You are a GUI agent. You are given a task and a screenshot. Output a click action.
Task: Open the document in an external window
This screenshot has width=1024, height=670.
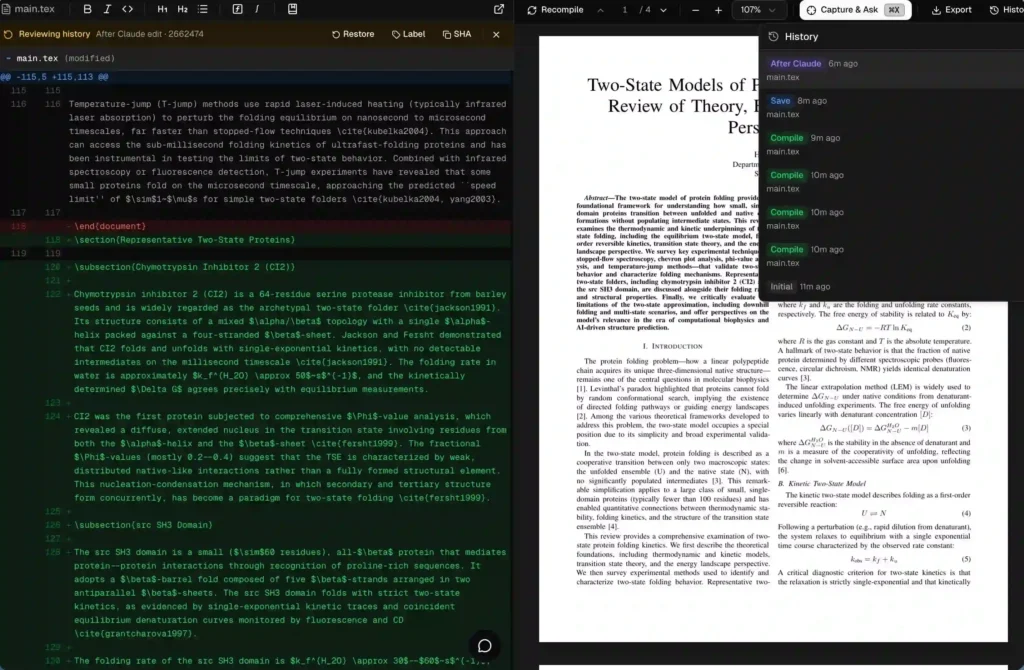pyautogui.click(x=497, y=8)
